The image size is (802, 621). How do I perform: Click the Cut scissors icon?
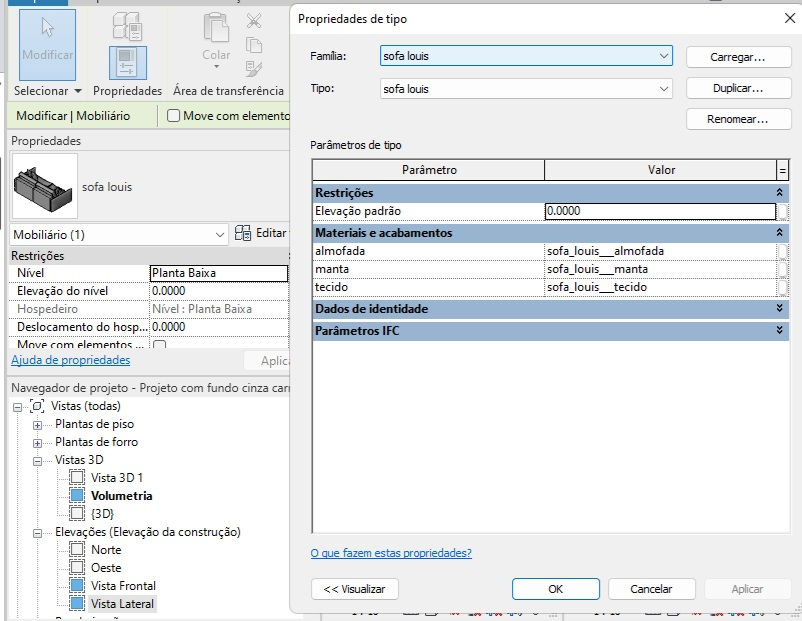(254, 21)
